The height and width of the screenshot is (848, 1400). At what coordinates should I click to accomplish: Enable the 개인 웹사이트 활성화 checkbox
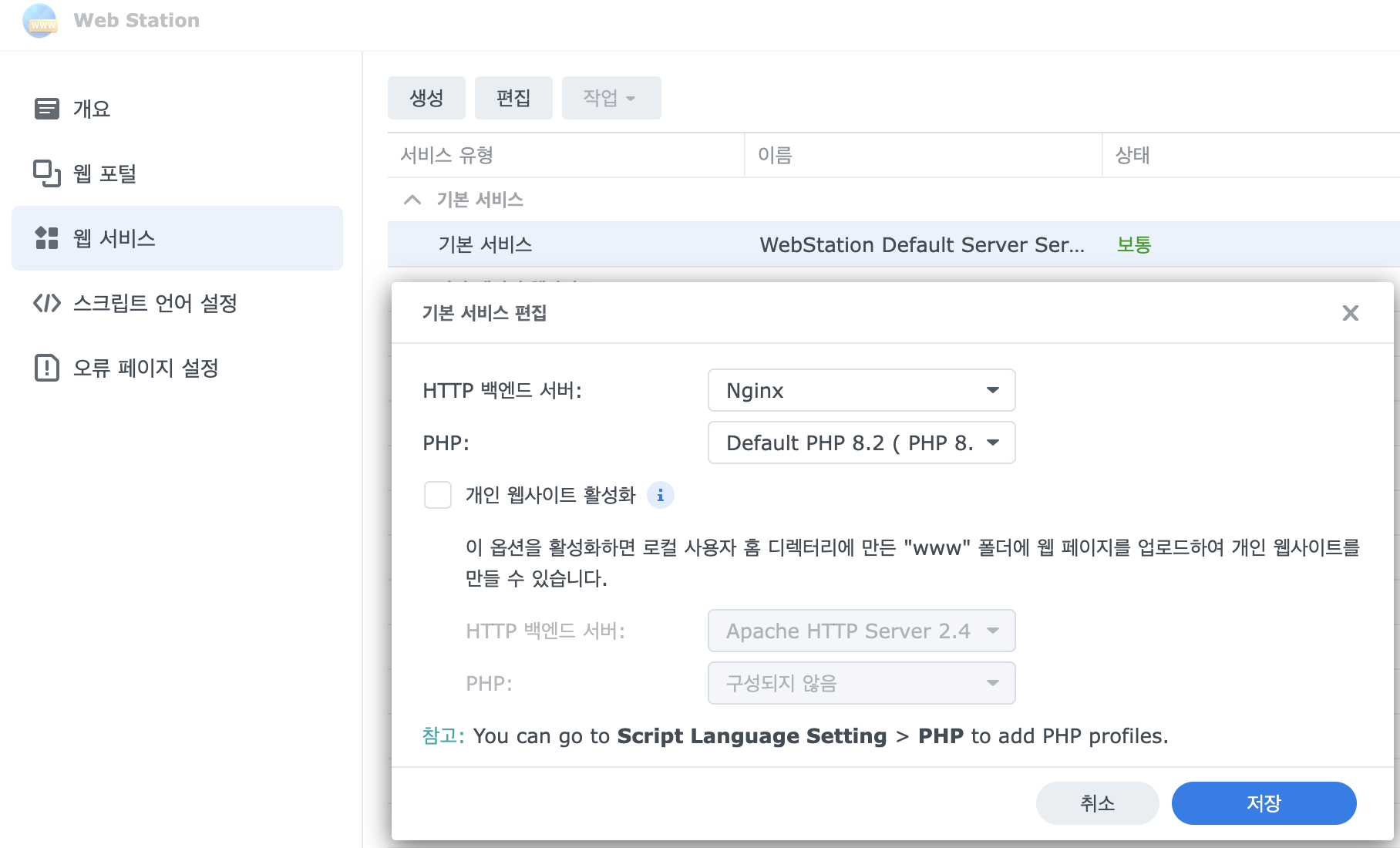pos(438,495)
